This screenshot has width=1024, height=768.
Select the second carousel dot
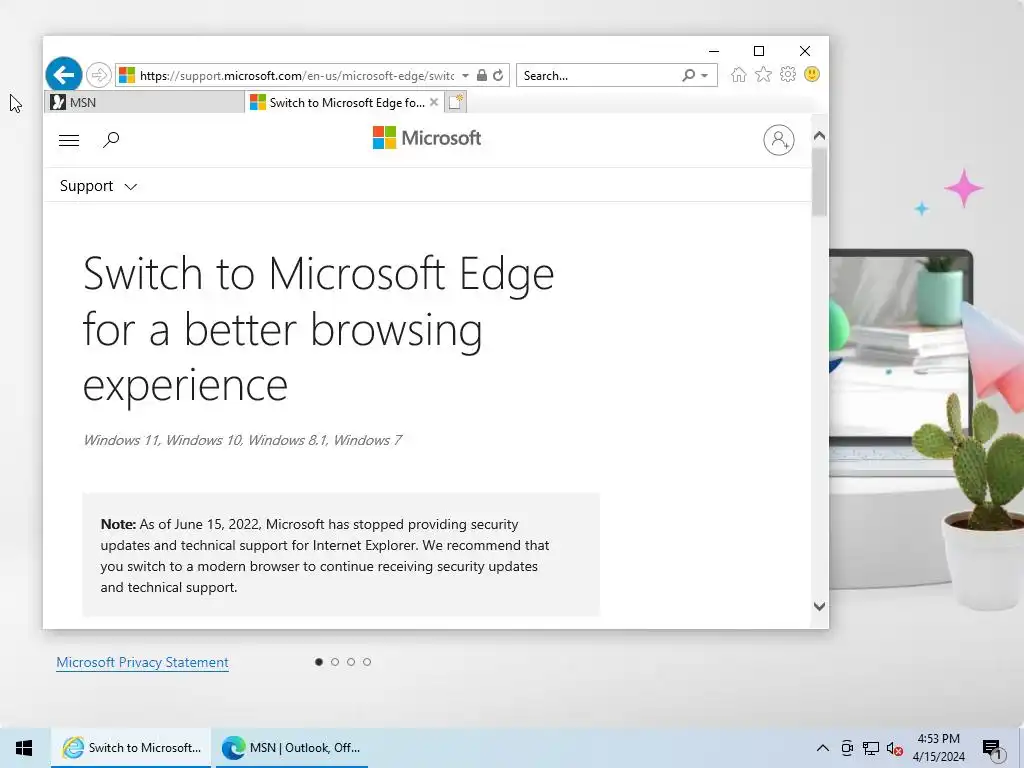(335, 662)
